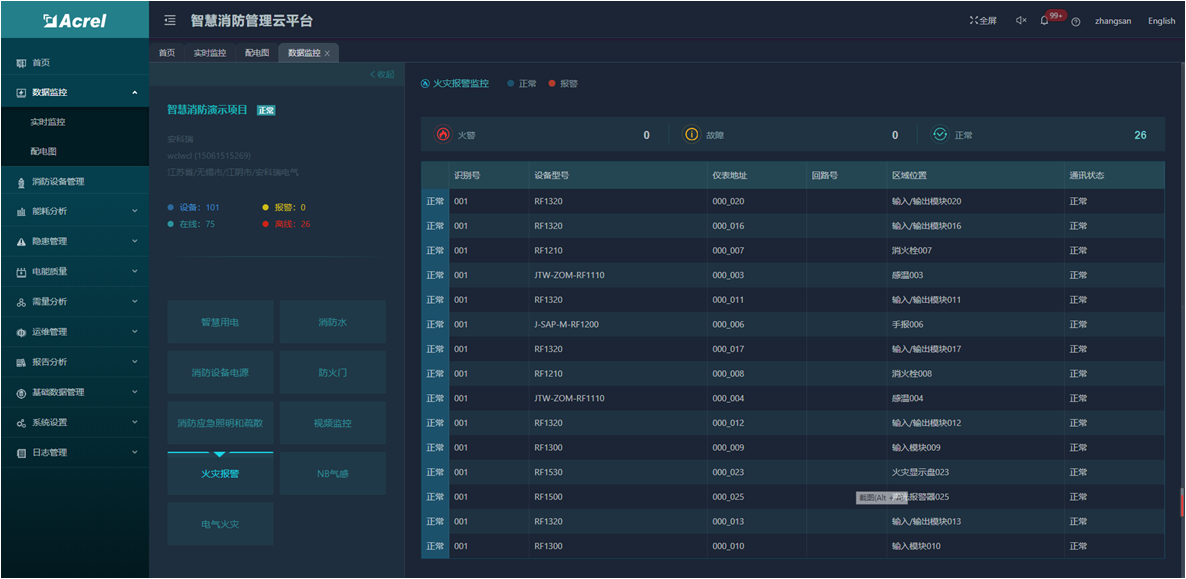Click the table's vertical scrollbar

click(1180, 500)
